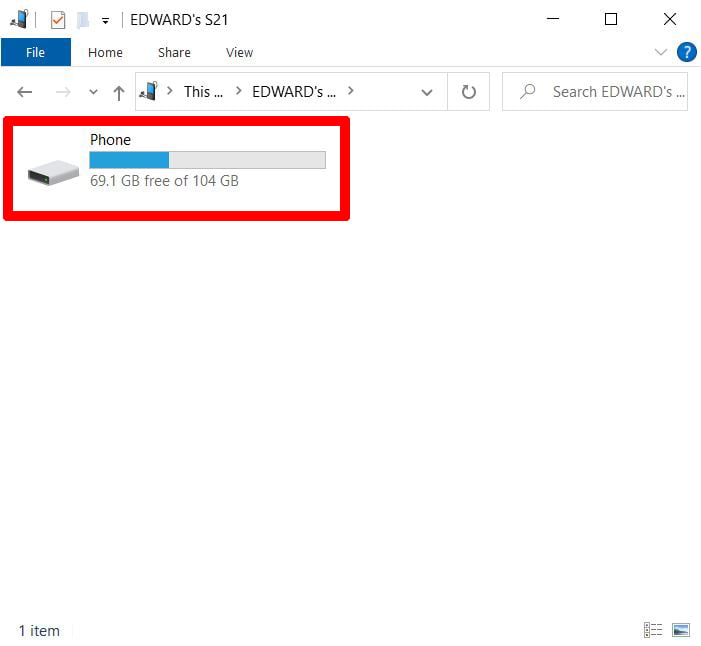Switch to the View ribbon tab
The height and width of the screenshot is (646, 701).
pyautogui.click(x=240, y=52)
